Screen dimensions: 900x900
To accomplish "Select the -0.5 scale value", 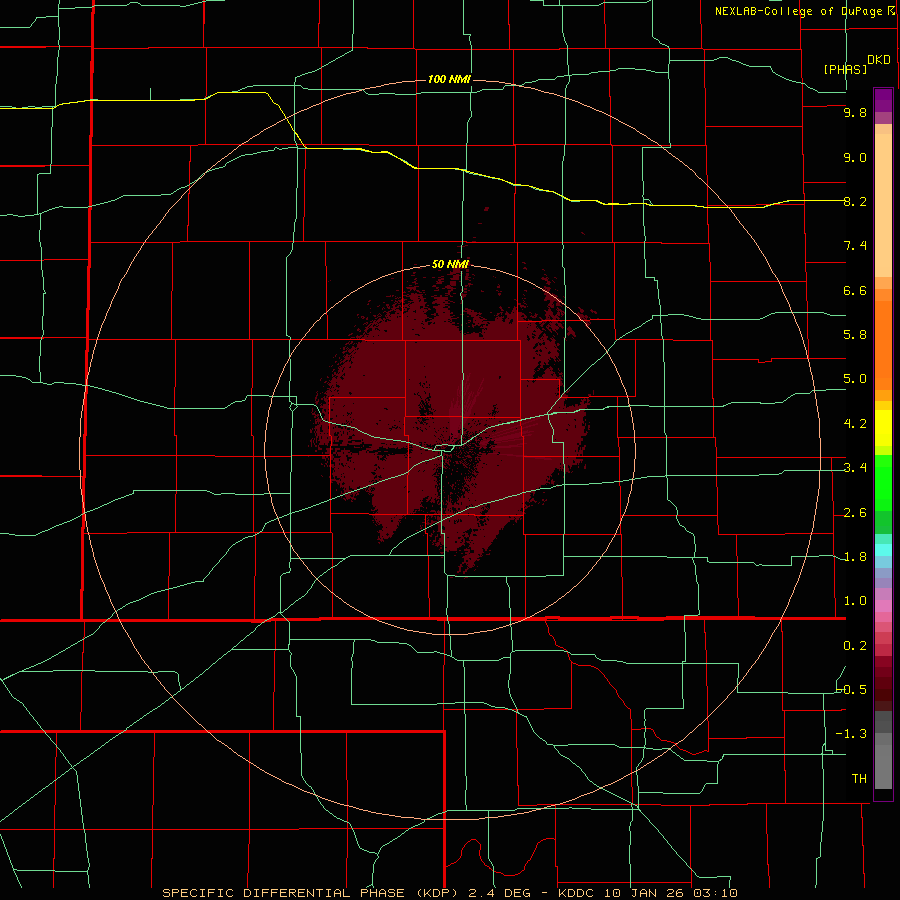I will point(851,690).
